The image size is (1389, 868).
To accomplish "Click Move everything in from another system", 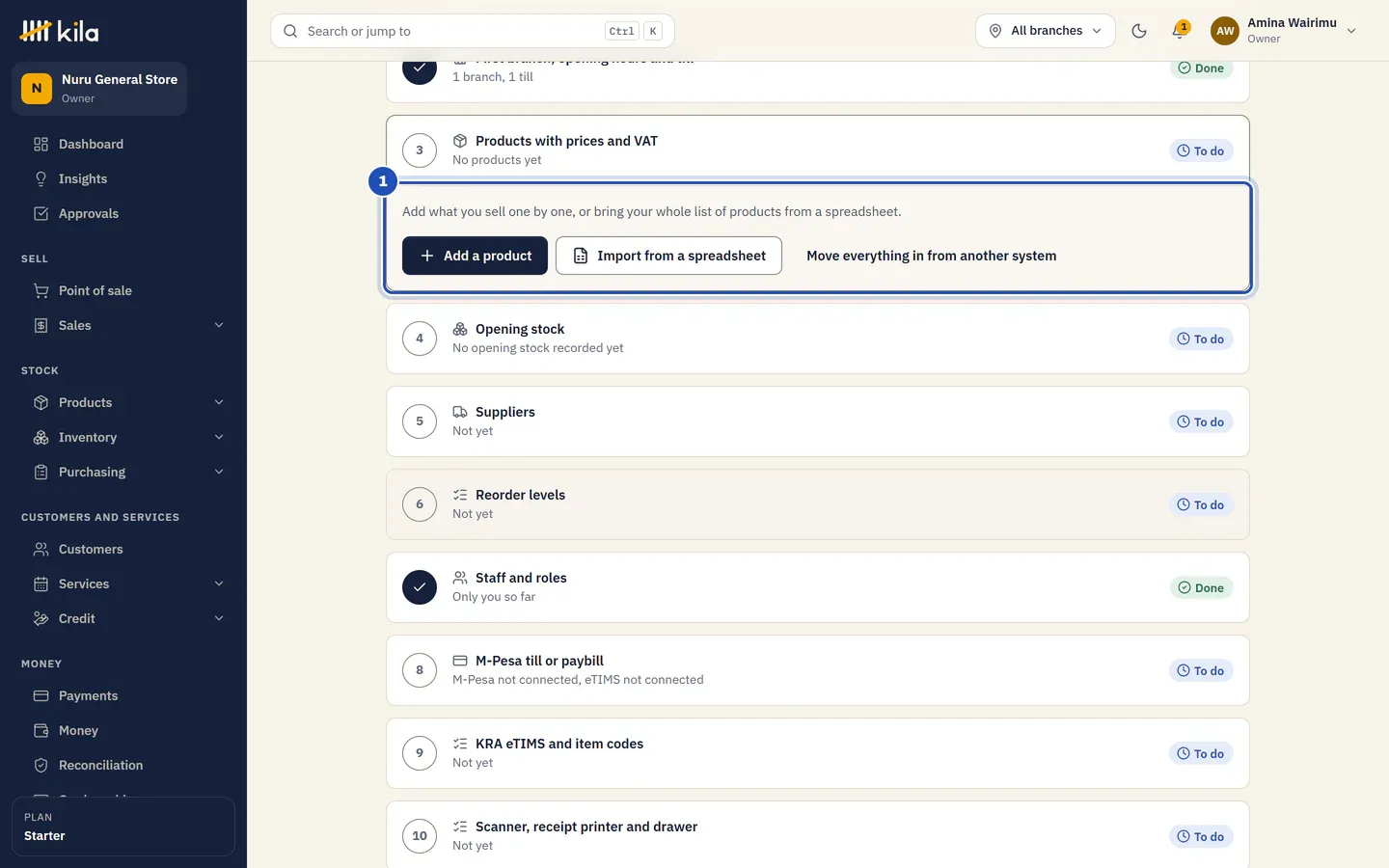I will click(x=931, y=256).
